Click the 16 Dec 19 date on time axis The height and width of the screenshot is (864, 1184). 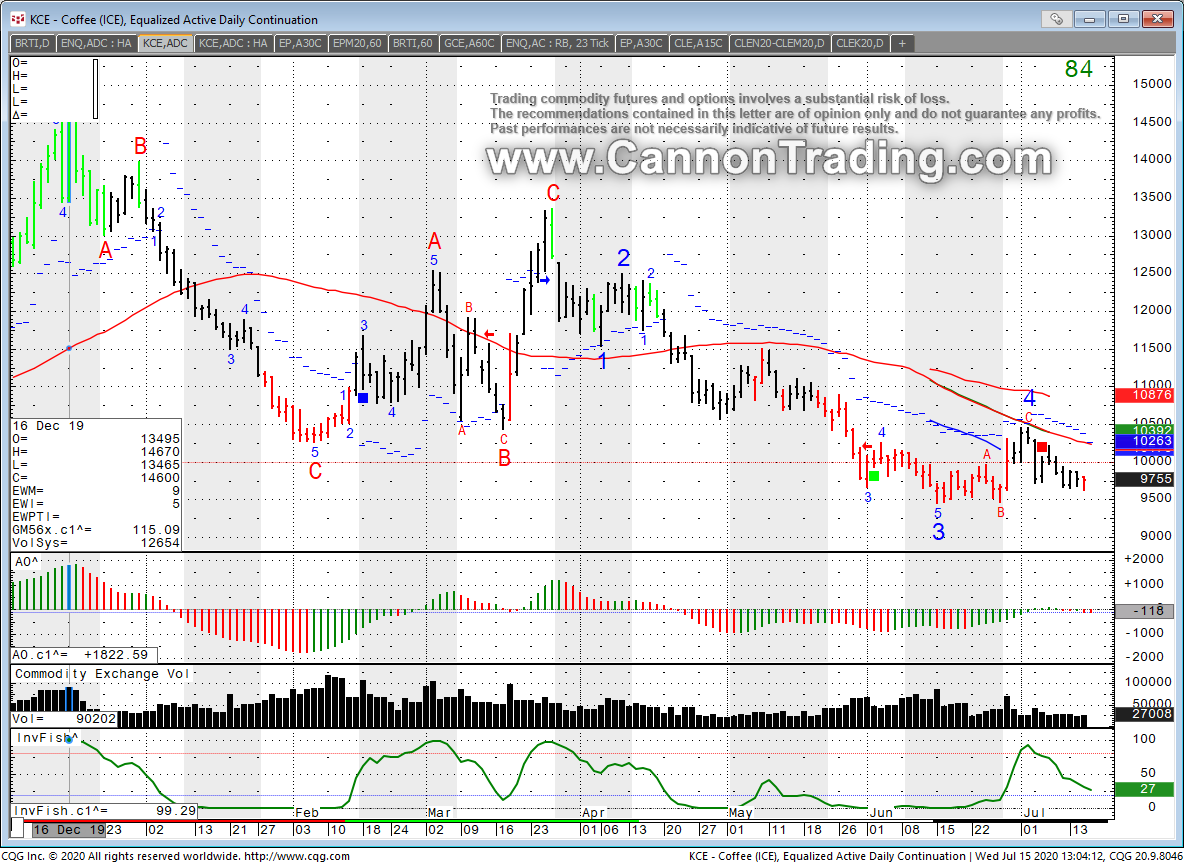click(68, 830)
